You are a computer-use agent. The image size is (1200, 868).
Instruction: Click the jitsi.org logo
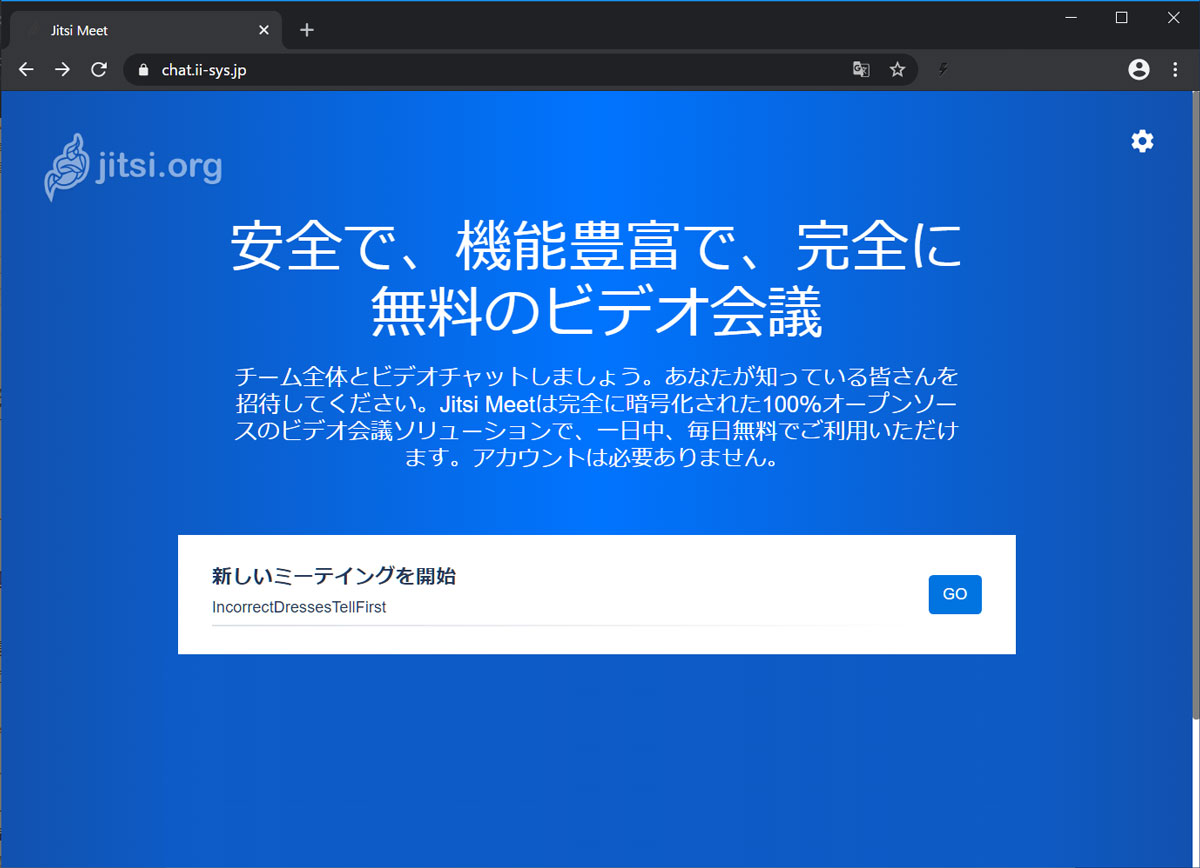click(133, 167)
